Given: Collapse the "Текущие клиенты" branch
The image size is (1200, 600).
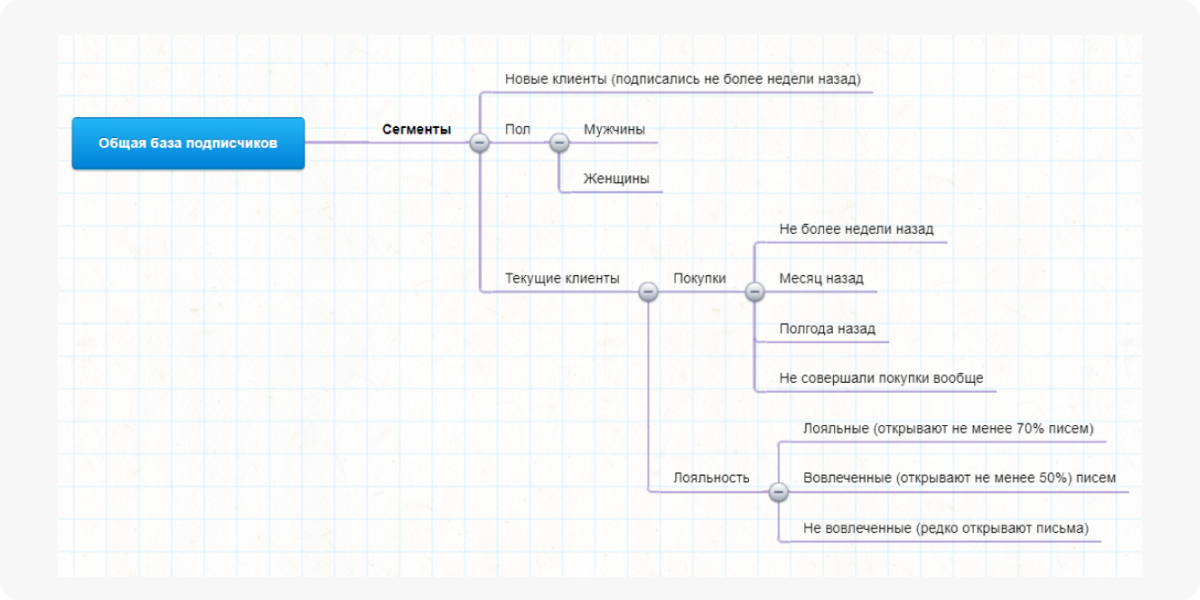Looking at the screenshot, I should (x=648, y=291).
